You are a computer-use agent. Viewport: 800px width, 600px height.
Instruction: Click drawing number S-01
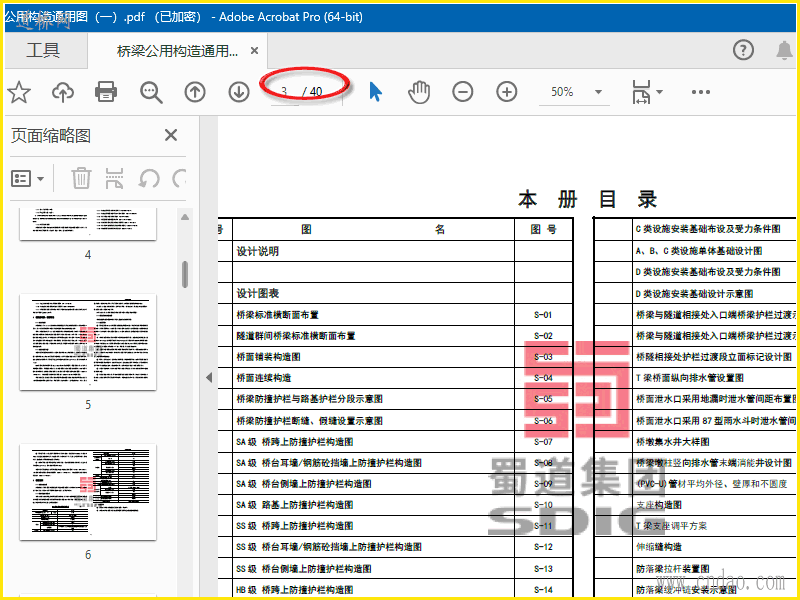pyautogui.click(x=543, y=315)
